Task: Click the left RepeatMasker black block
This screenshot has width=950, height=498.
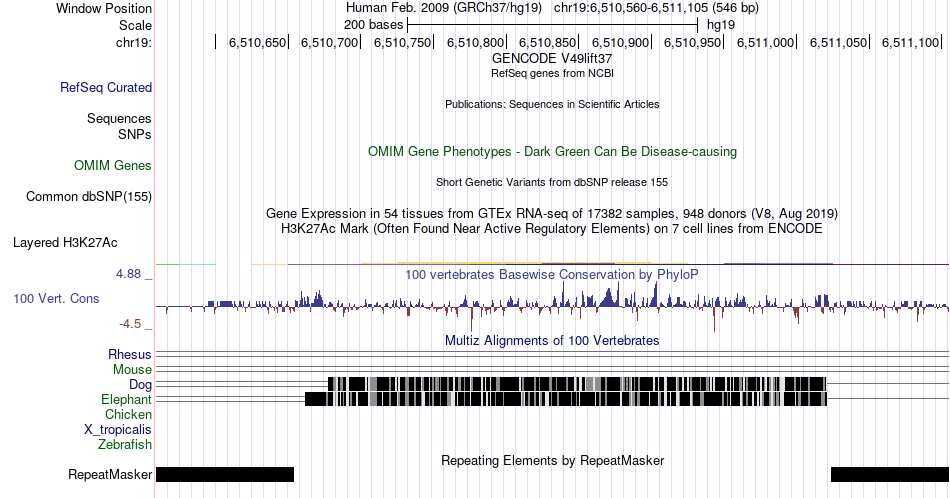Action: pos(225,474)
